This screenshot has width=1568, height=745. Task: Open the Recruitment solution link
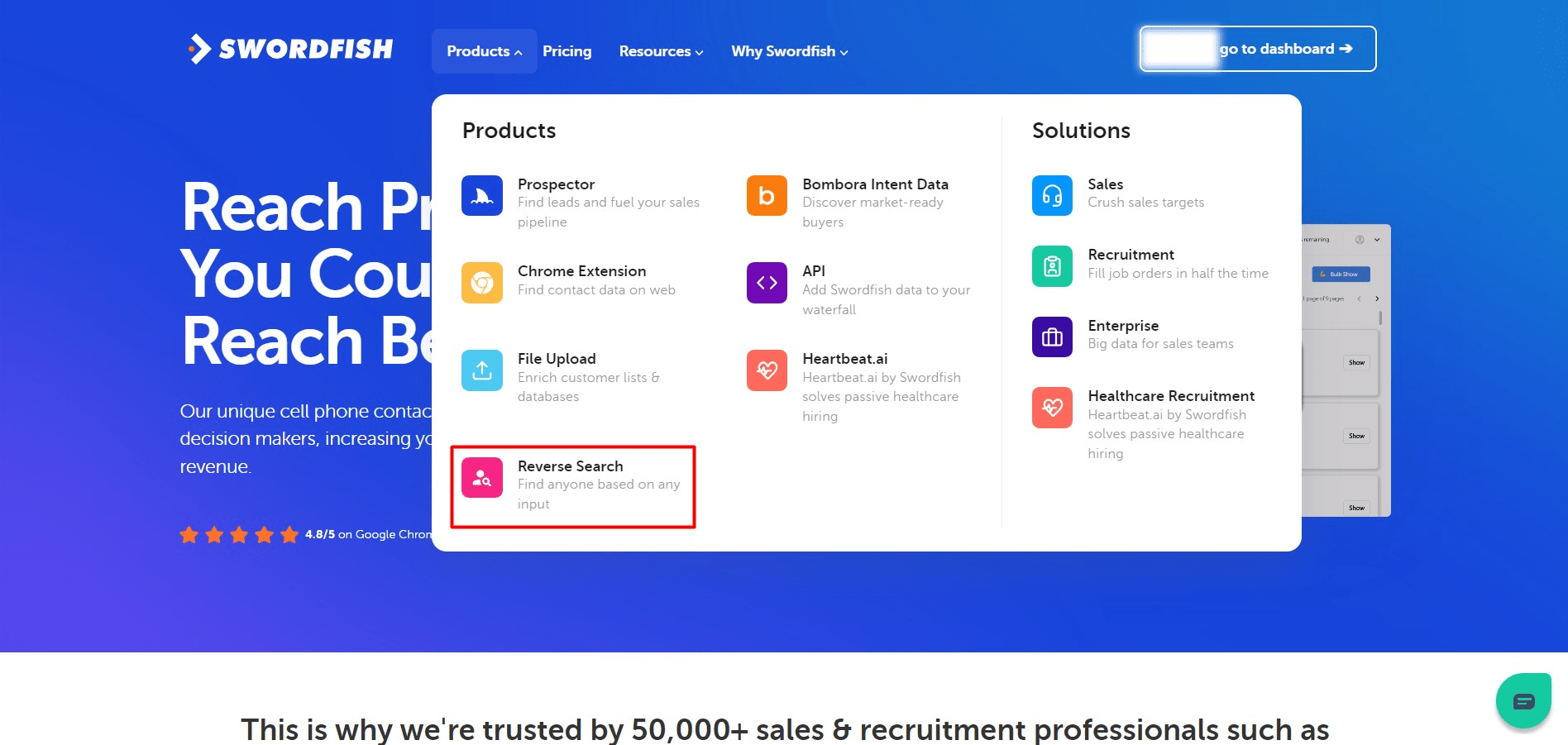coord(1131,255)
